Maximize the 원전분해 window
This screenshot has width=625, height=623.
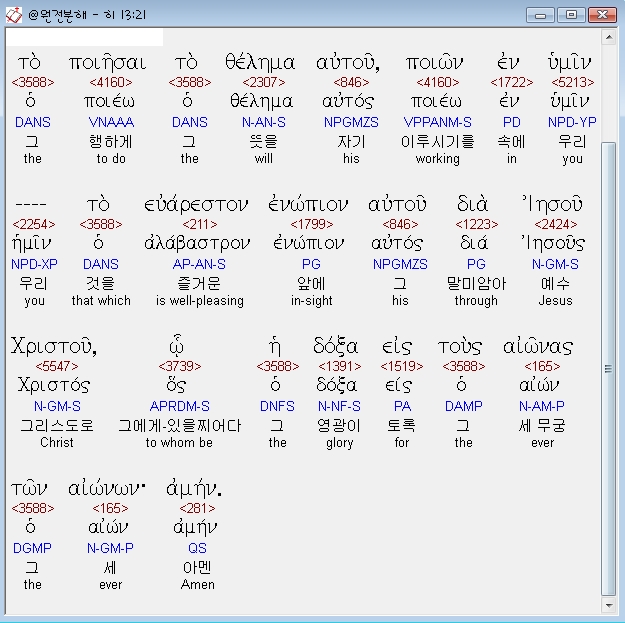click(571, 15)
